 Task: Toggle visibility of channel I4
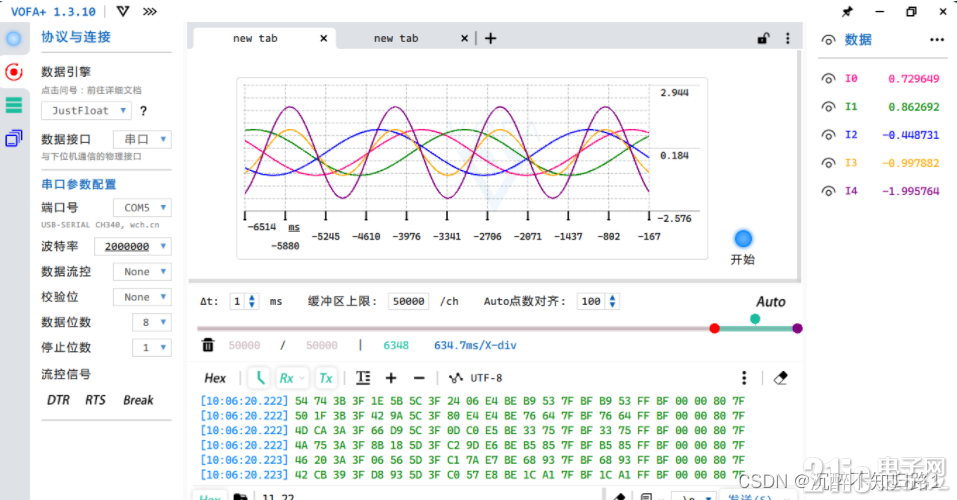point(828,191)
